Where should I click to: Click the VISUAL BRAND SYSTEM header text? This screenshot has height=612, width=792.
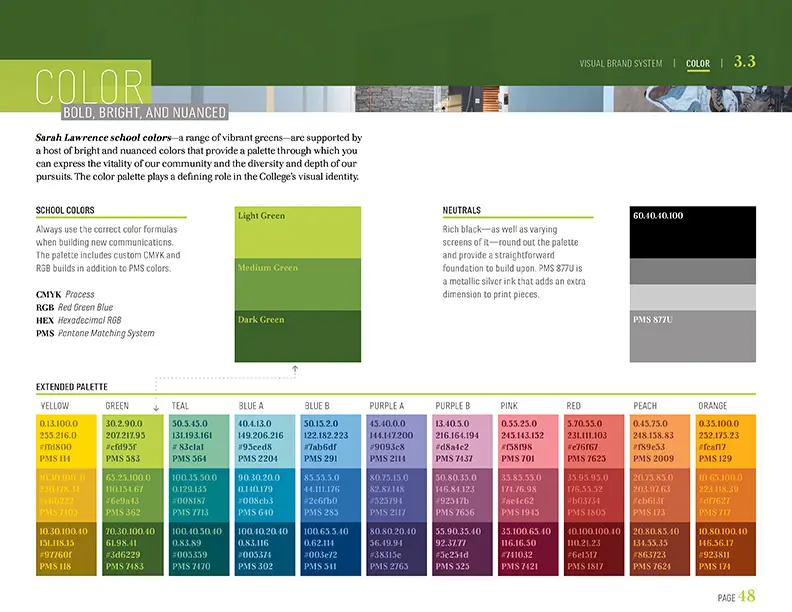[620, 64]
